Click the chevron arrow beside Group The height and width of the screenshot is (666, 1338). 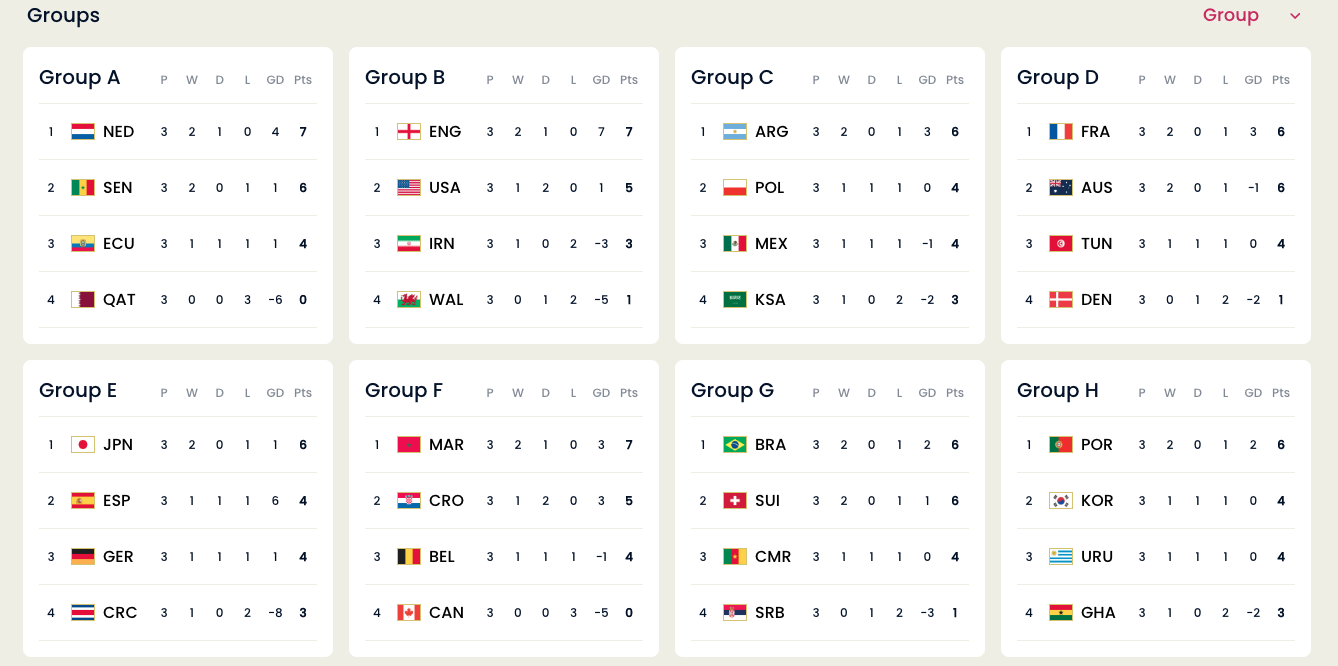[x=1295, y=16]
